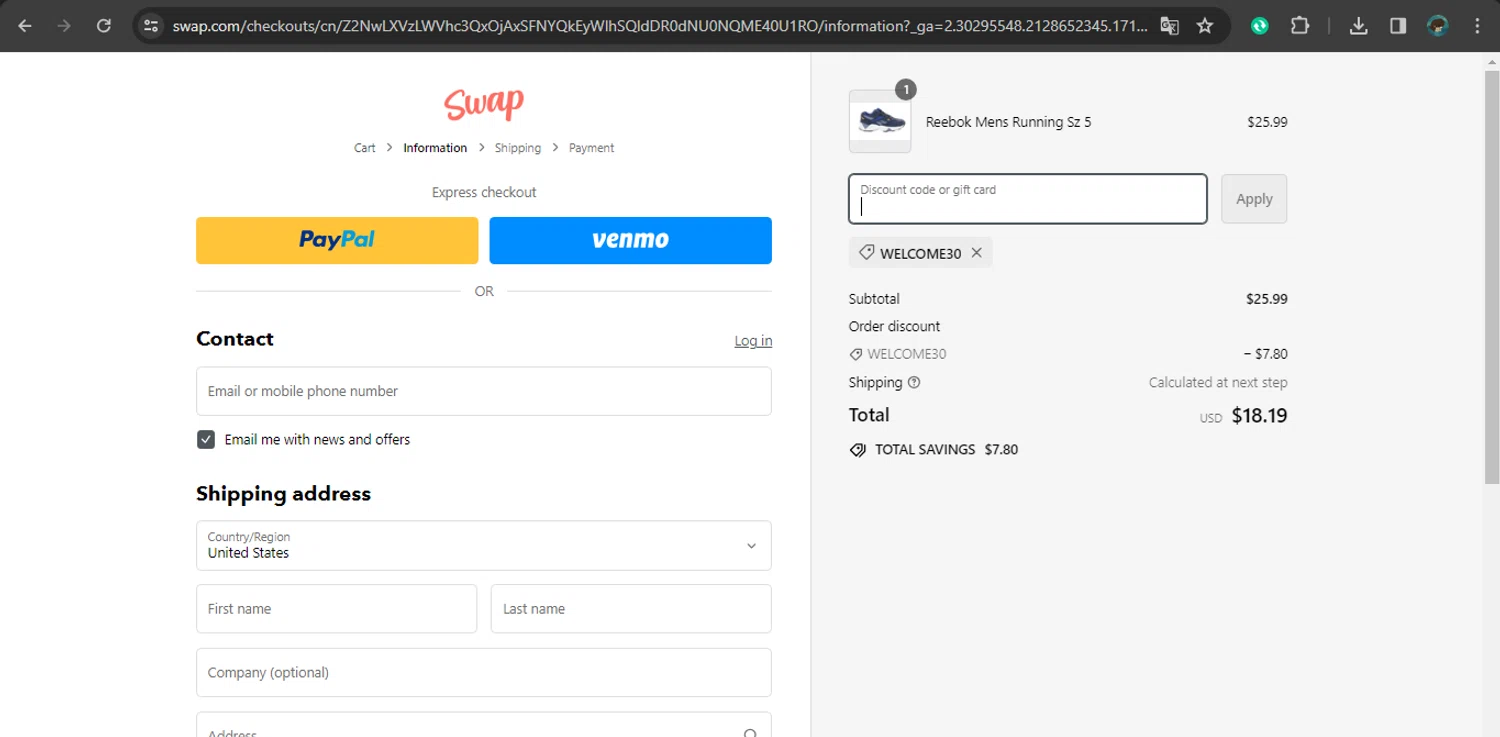Jump to the Shipping breadcrumb step
This screenshot has width=1500, height=737.
(518, 148)
